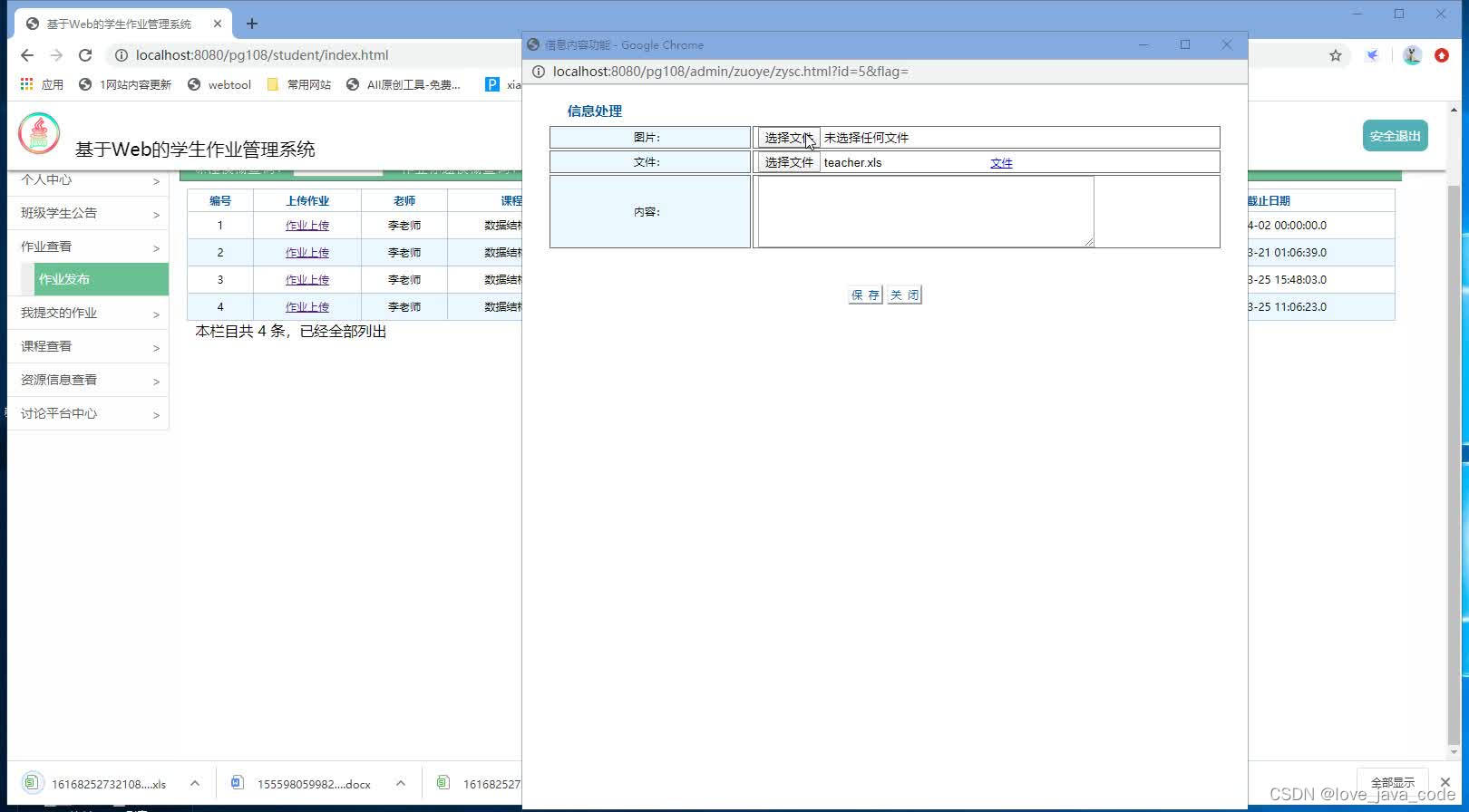Click the 安全退出 button
The image size is (1469, 812).
1395,136
